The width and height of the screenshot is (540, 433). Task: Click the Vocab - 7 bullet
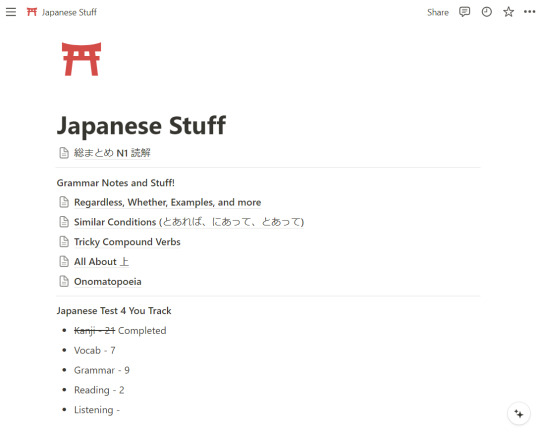click(x=95, y=351)
